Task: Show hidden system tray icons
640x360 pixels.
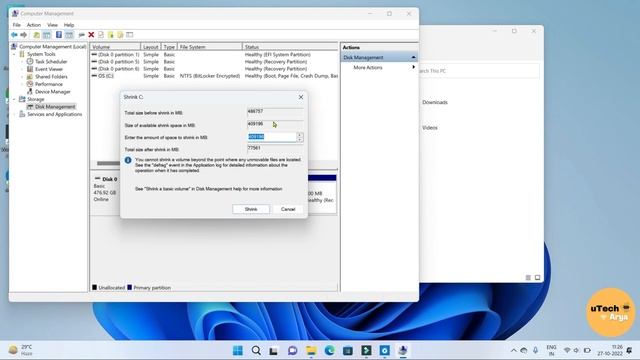Action: point(513,350)
